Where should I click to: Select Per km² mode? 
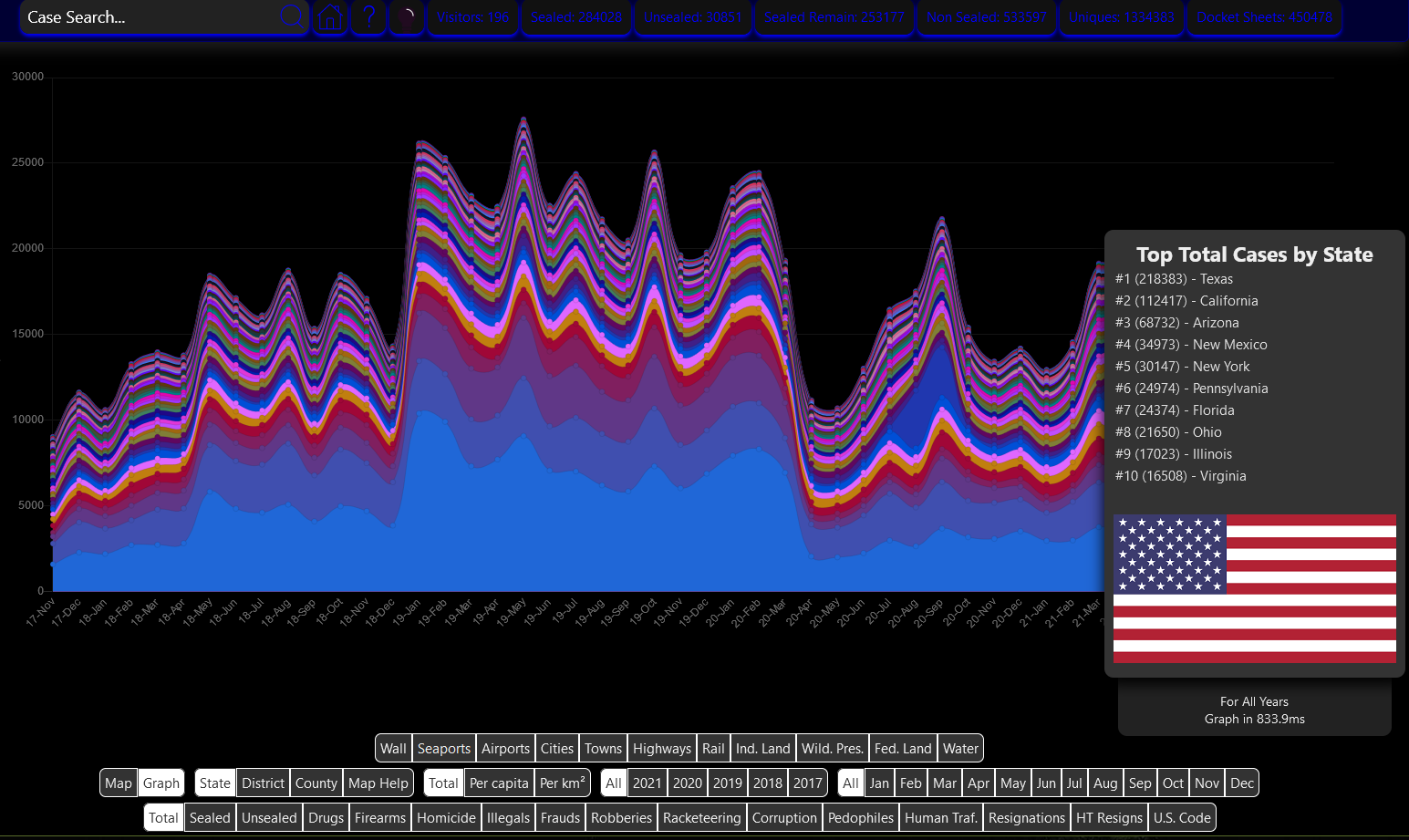click(563, 783)
